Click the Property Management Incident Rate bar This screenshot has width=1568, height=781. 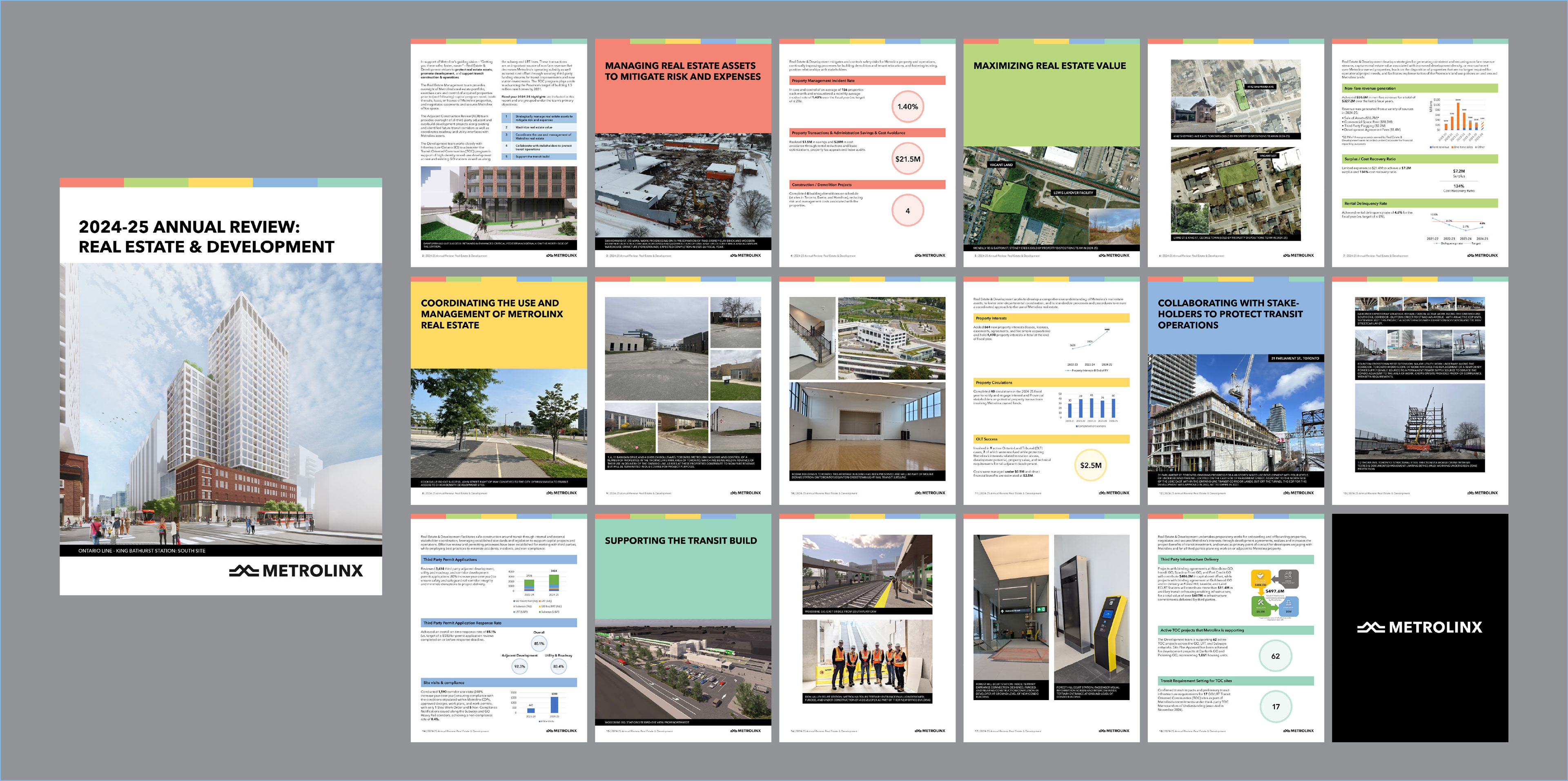[867, 80]
